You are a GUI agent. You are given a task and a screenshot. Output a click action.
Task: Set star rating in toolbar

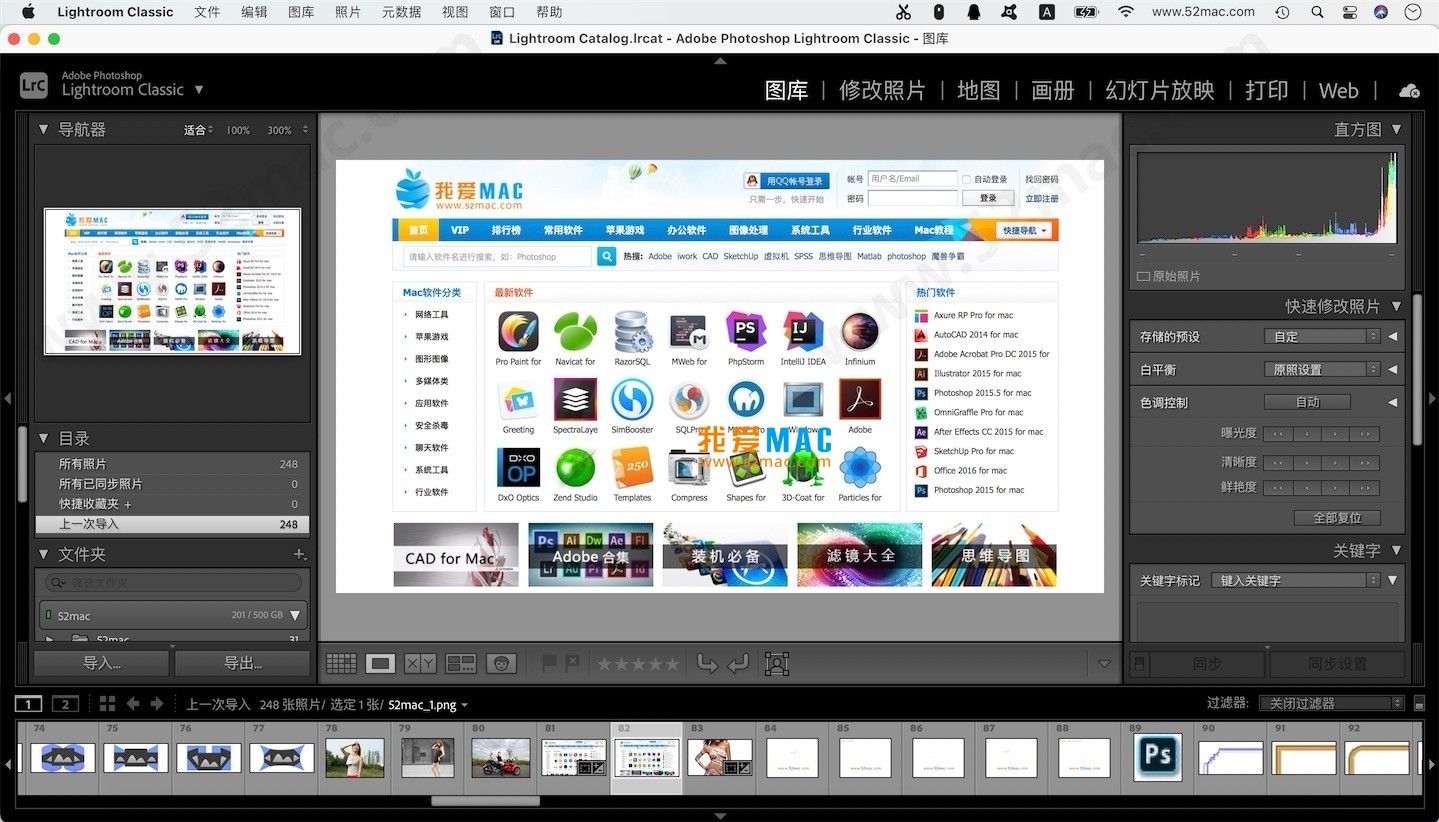tap(637, 663)
